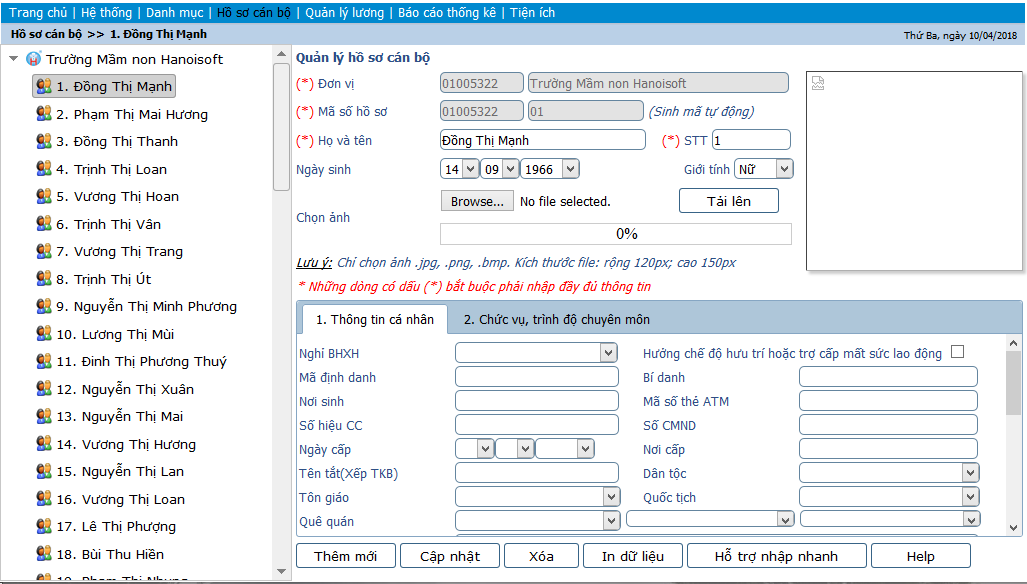
Task: Click staff icon next to 16. Vương Thị Loan
Action: click(44, 499)
